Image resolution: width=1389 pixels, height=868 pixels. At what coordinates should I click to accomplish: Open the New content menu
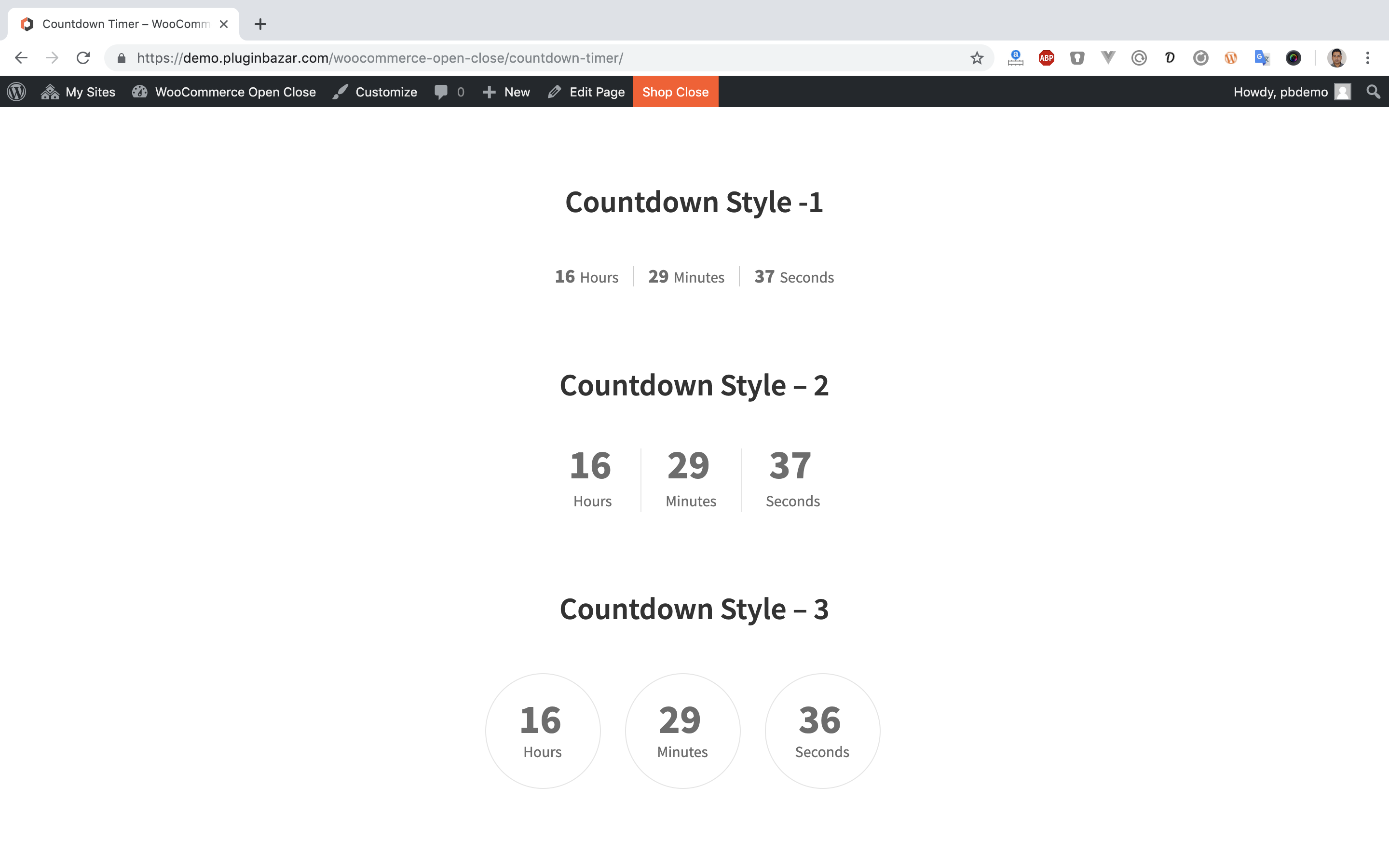click(x=506, y=92)
